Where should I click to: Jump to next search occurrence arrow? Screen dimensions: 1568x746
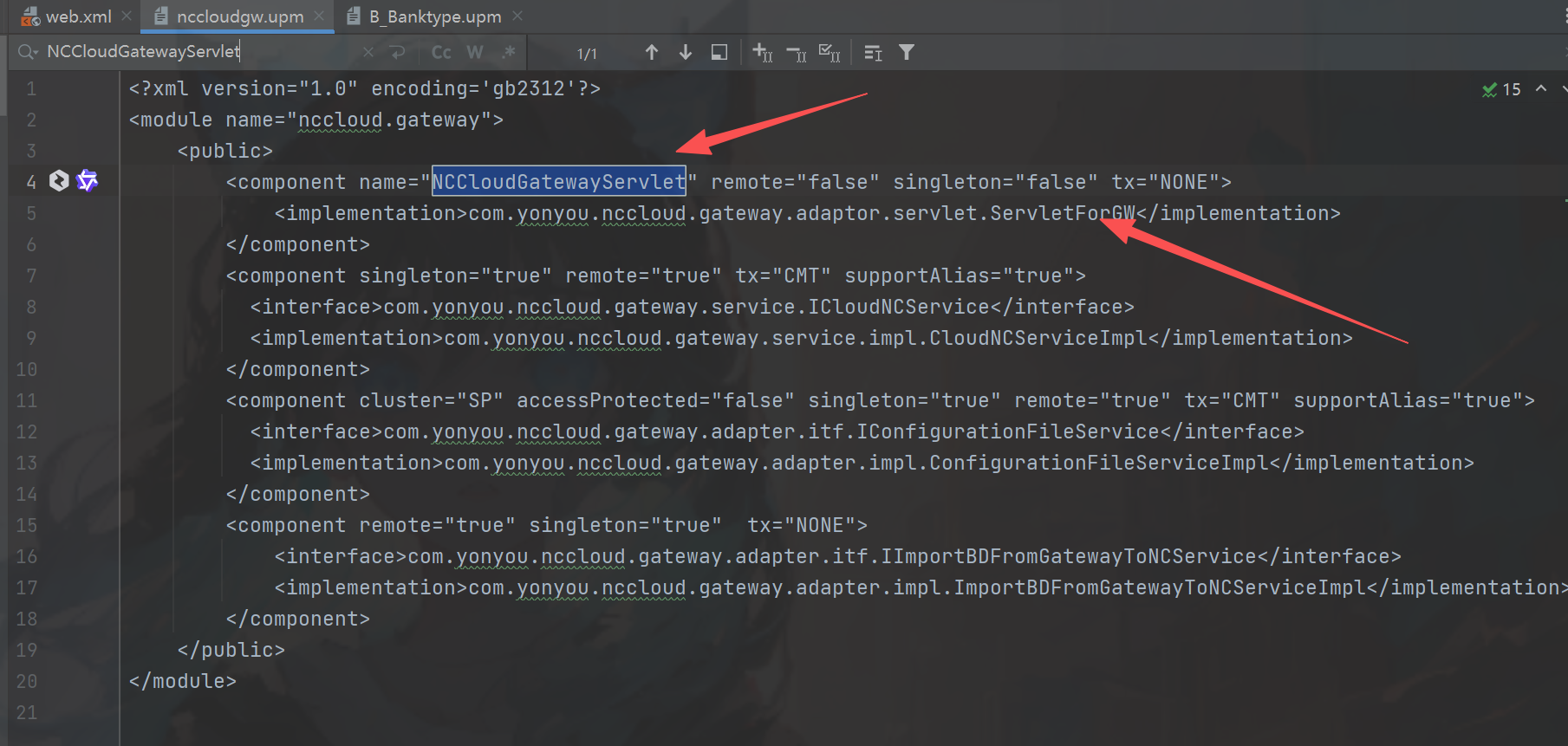(686, 53)
